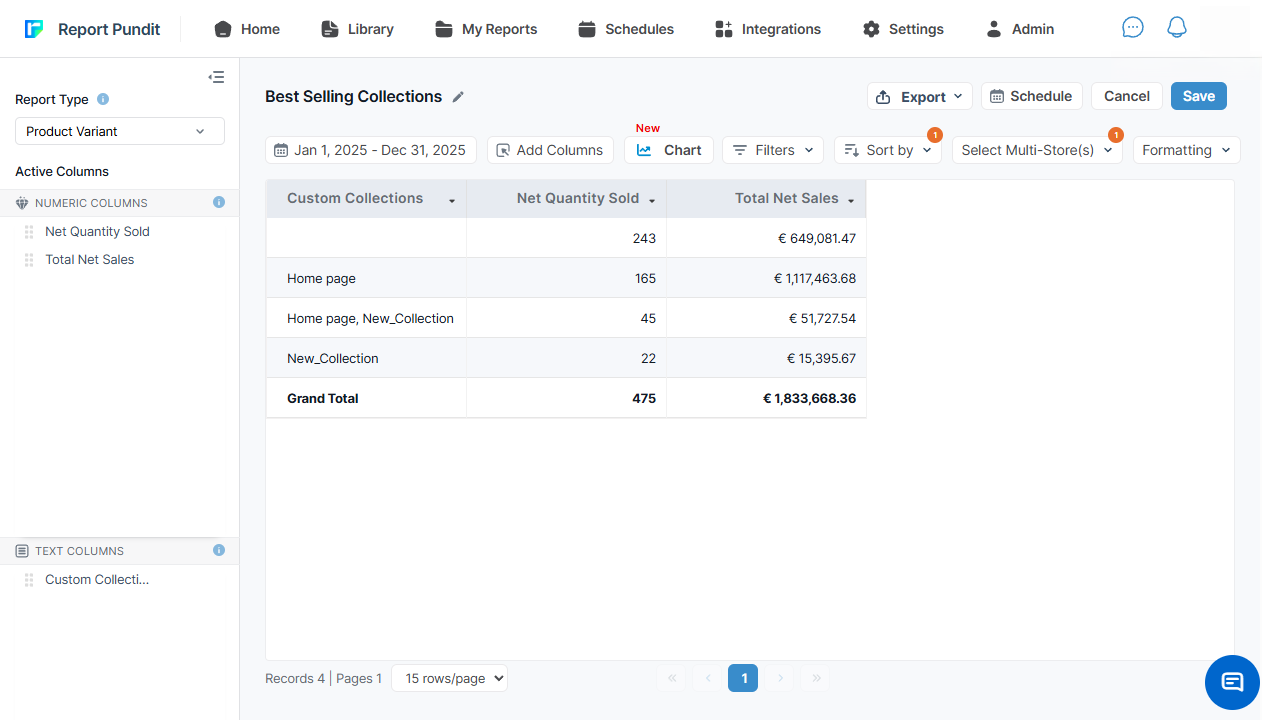
Task: Go to Home in top navigation
Action: (x=247, y=29)
